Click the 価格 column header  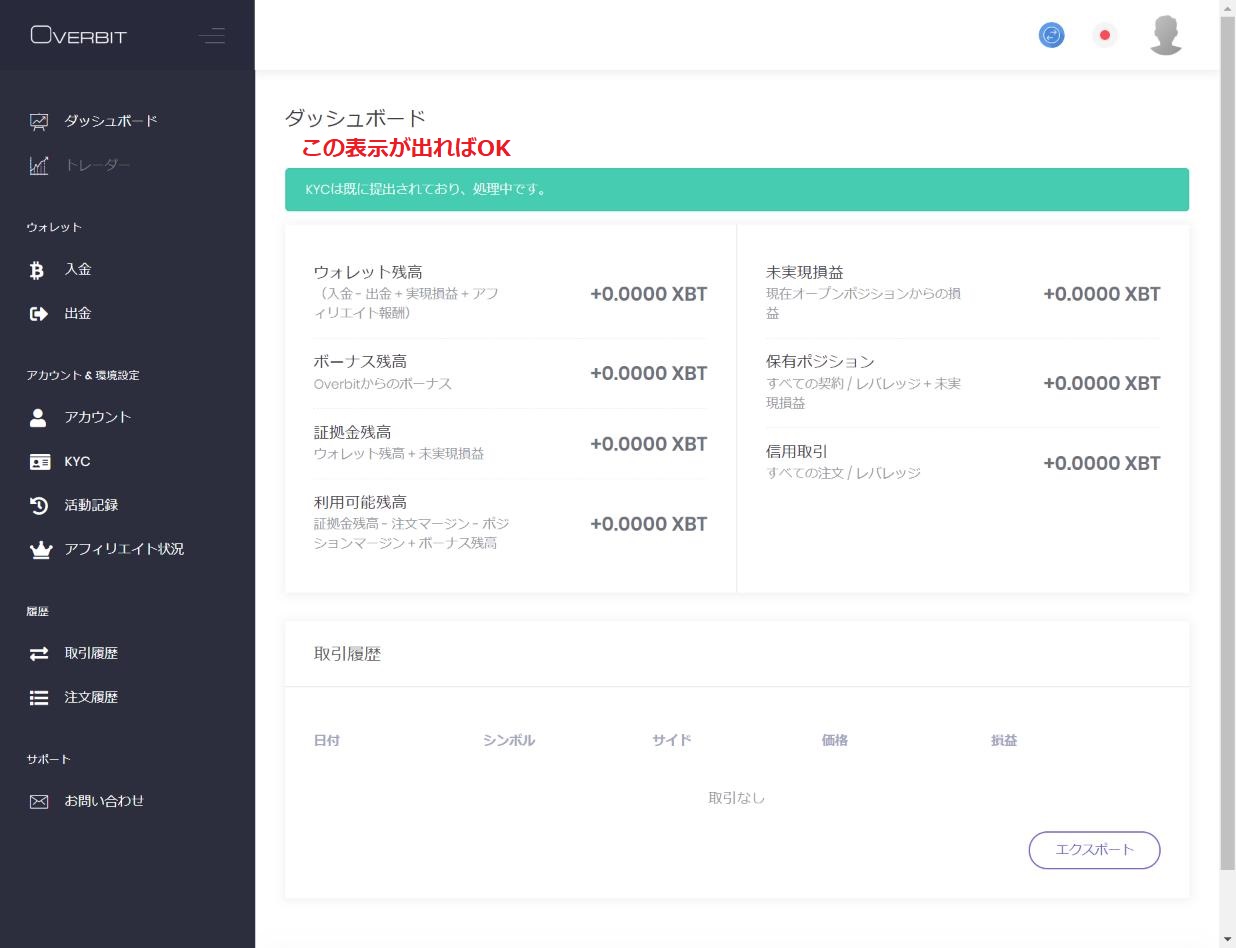[x=835, y=741]
